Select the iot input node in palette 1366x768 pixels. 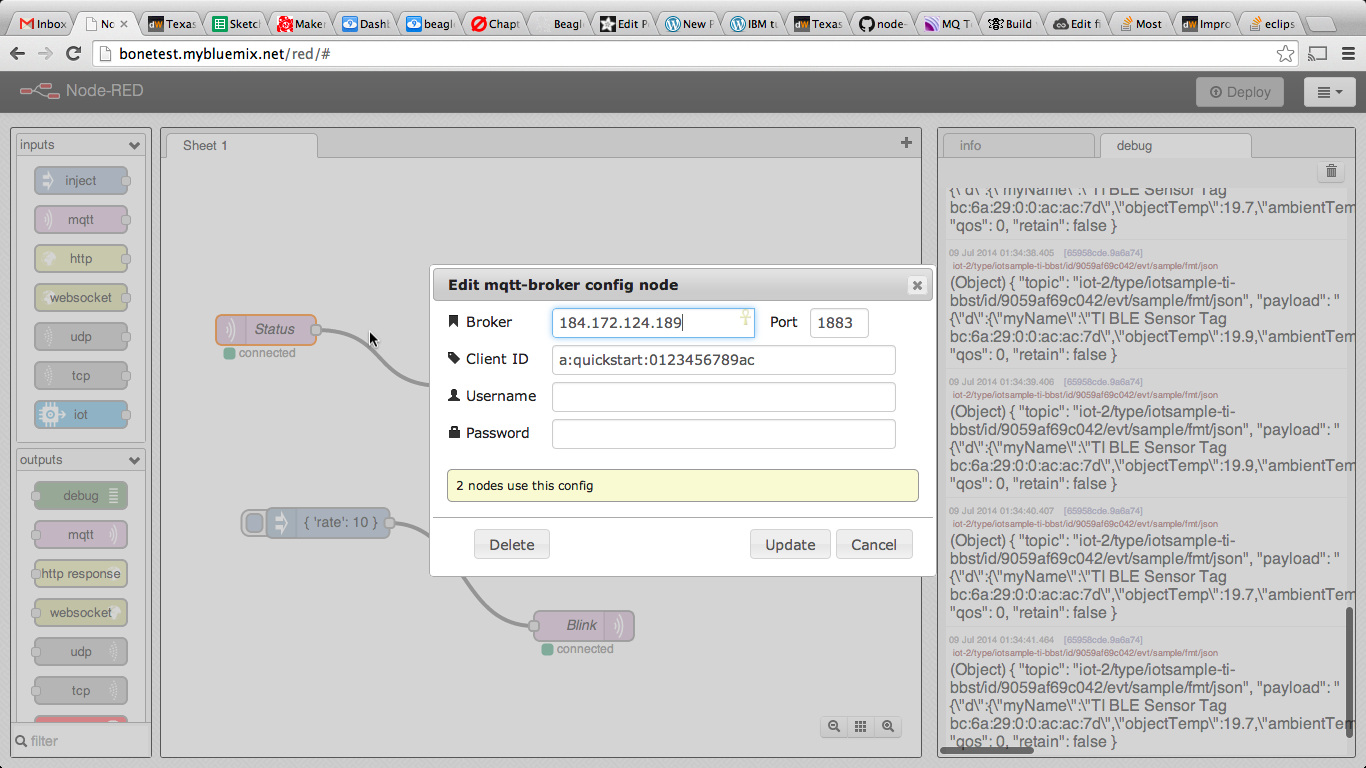81,414
